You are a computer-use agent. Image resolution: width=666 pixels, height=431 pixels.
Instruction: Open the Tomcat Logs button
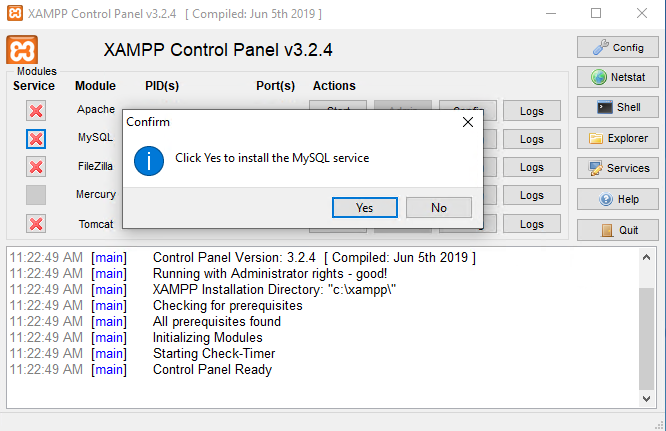(531, 225)
